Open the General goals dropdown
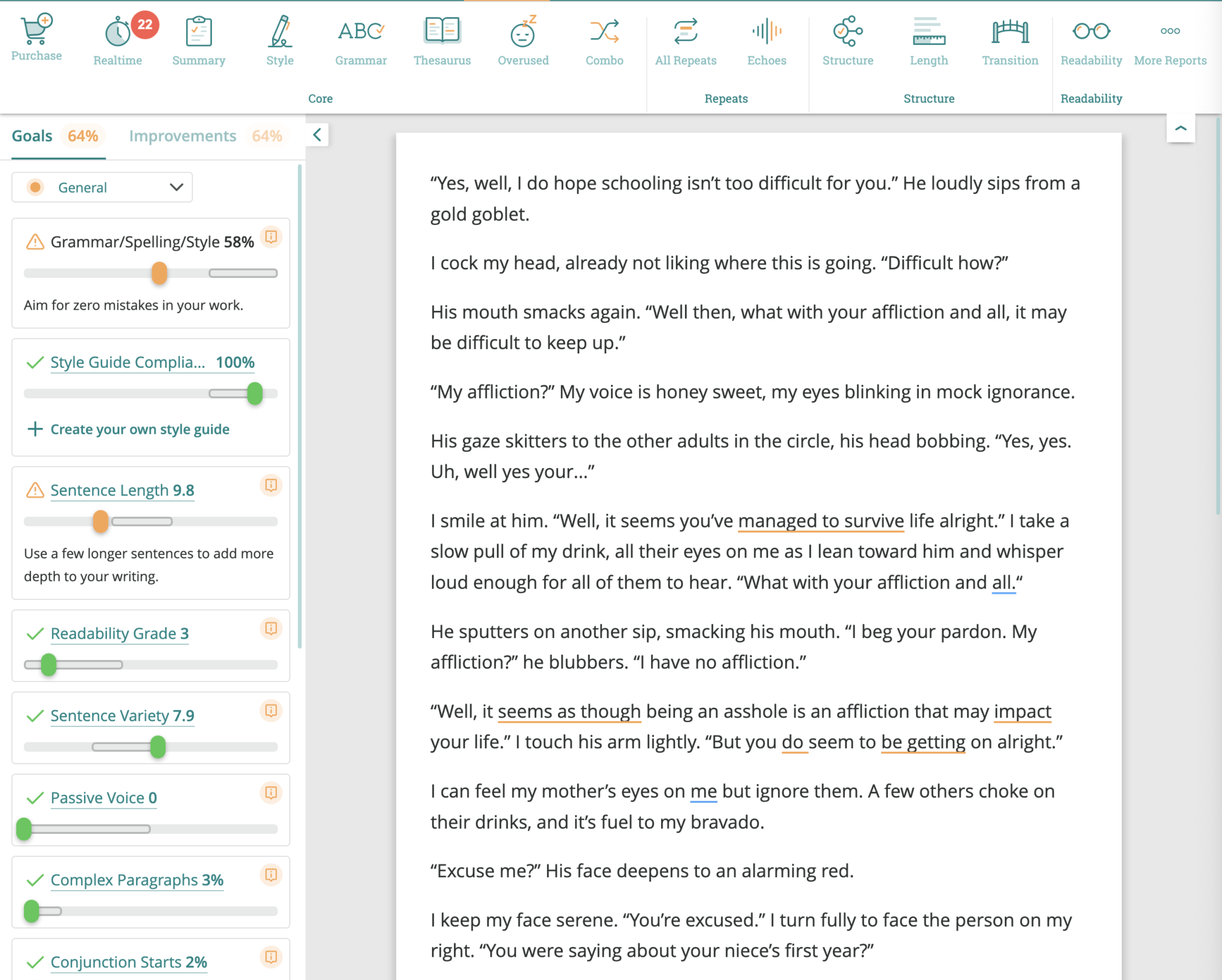The height and width of the screenshot is (980, 1222). (x=102, y=187)
